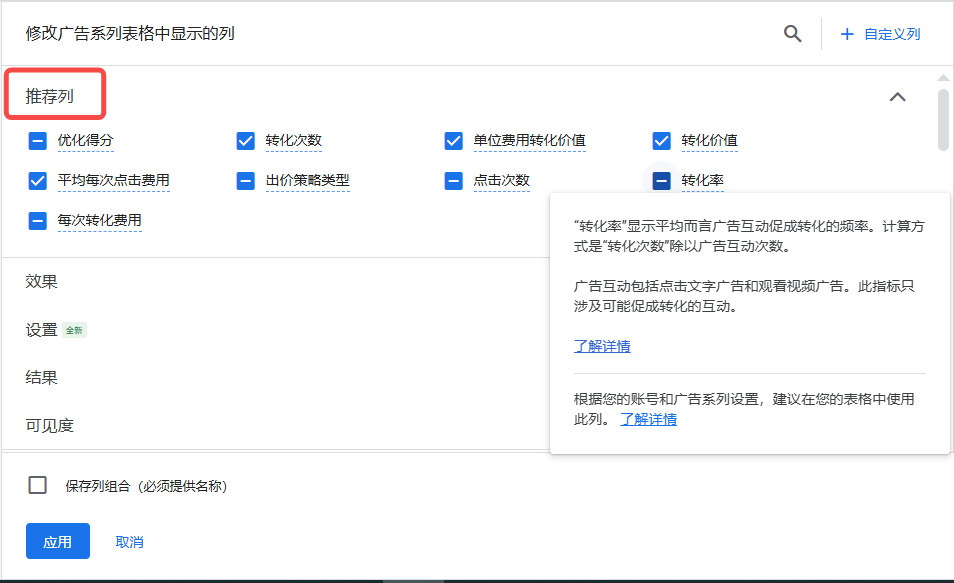The image size is (954, 583).
Task: Open the column search magnifier icon
Action: coord(792,33)
